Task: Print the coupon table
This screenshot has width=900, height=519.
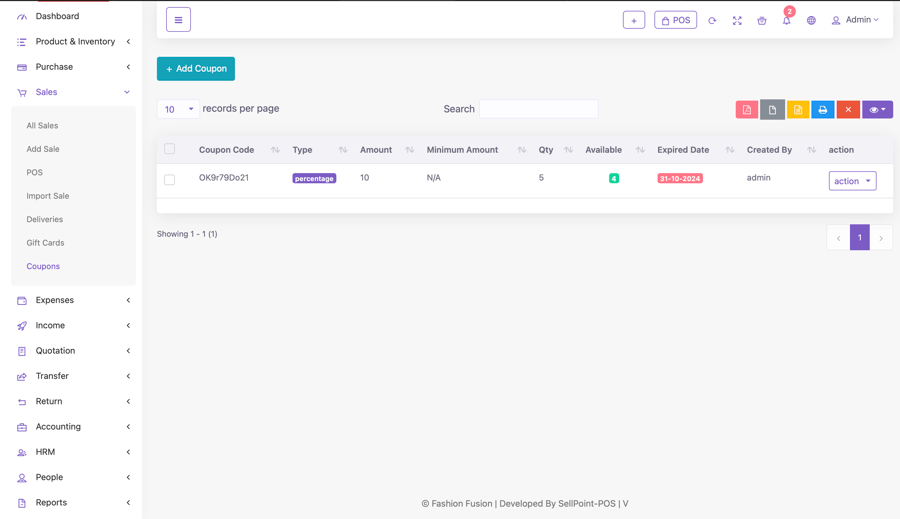Action: (823, 110)
